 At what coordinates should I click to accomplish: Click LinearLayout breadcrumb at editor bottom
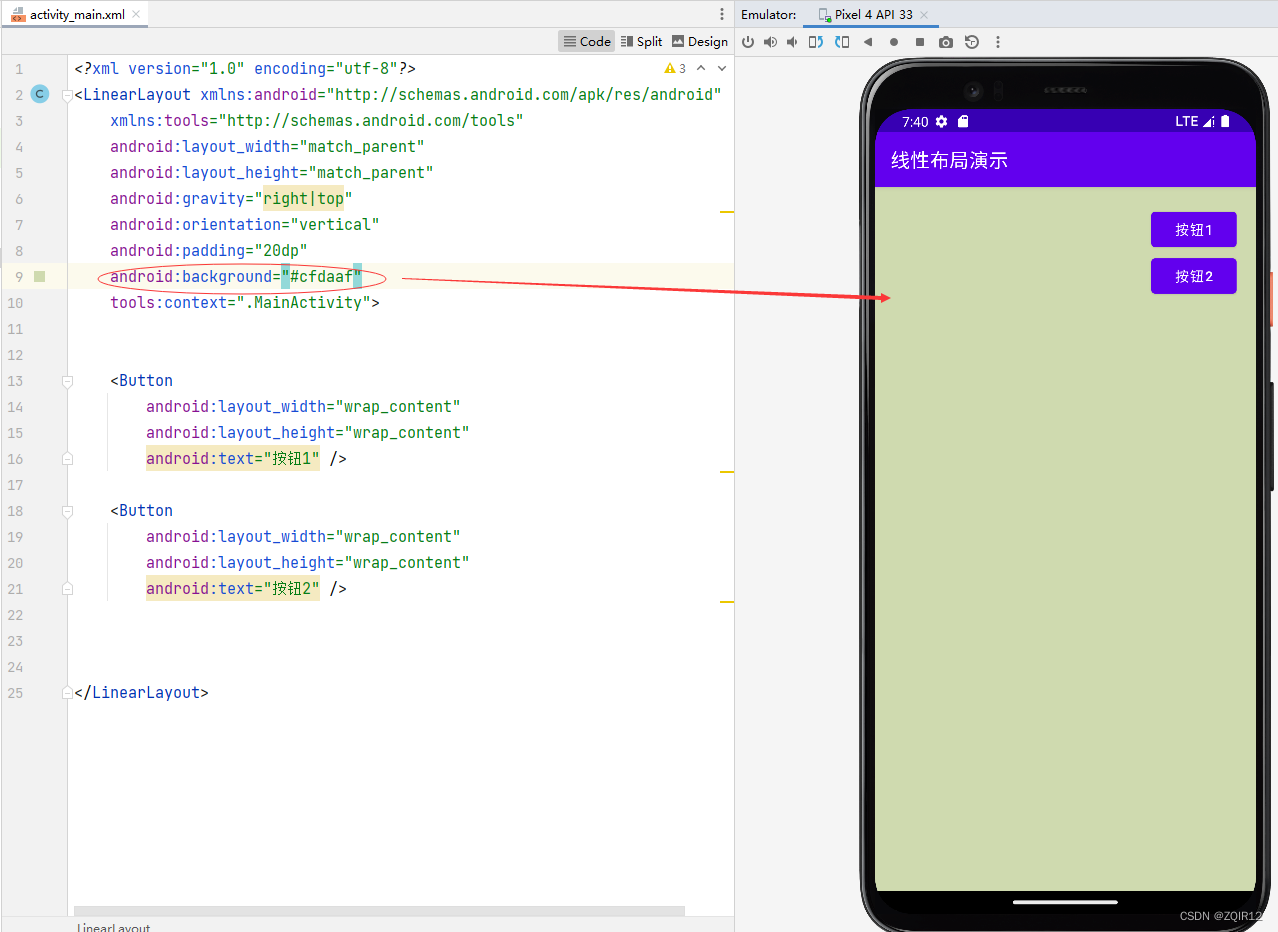[113, 927]
